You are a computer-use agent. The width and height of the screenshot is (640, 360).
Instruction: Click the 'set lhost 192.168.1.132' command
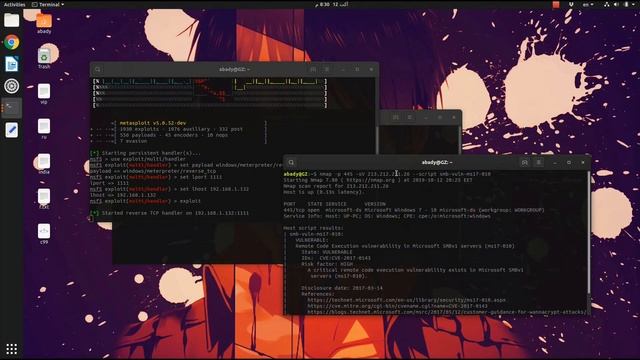214,189
